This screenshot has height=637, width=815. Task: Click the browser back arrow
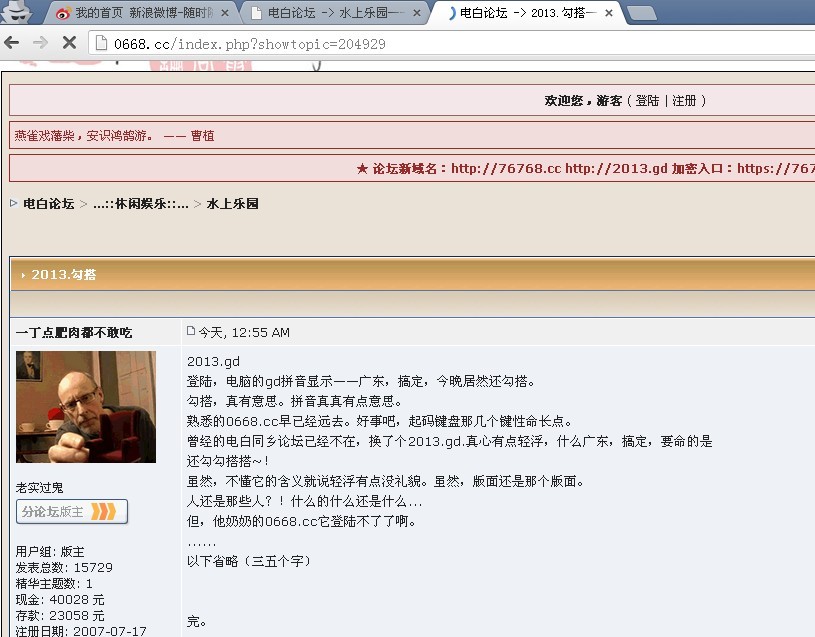coord(12,43)
